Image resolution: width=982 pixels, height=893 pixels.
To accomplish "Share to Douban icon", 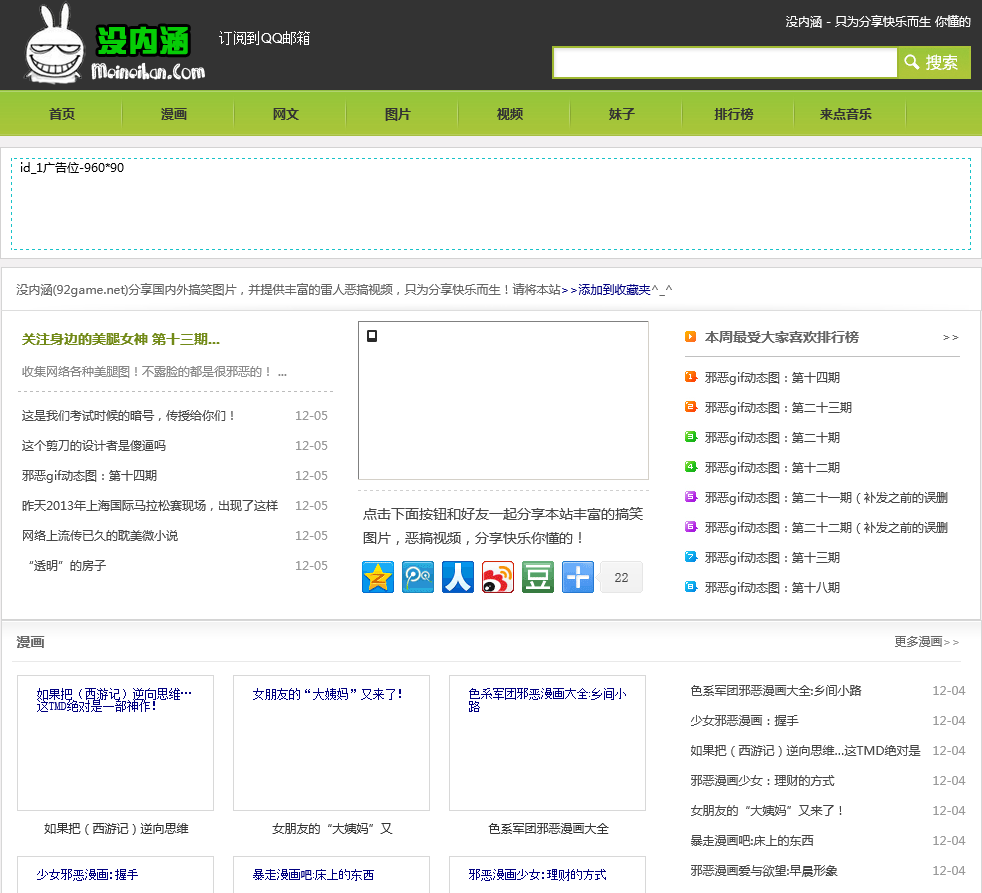I will coord(538,577).
